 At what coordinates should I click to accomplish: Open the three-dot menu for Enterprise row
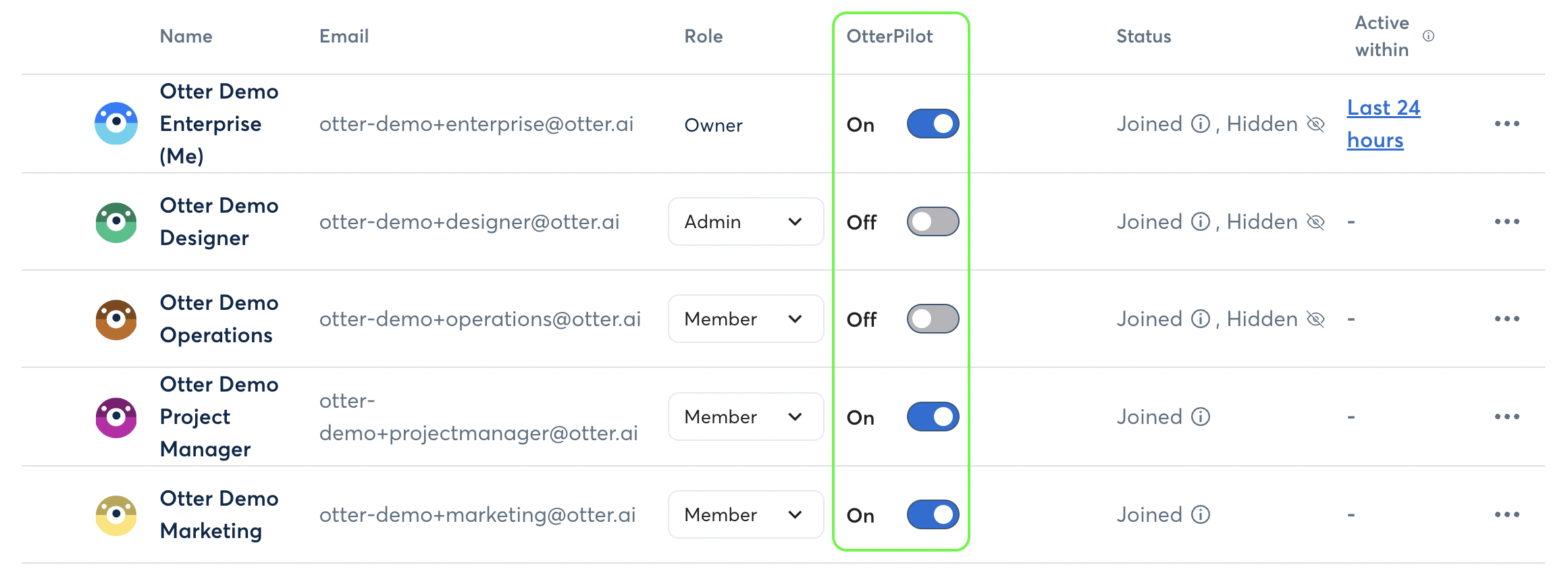click(x=1508, y=124)
